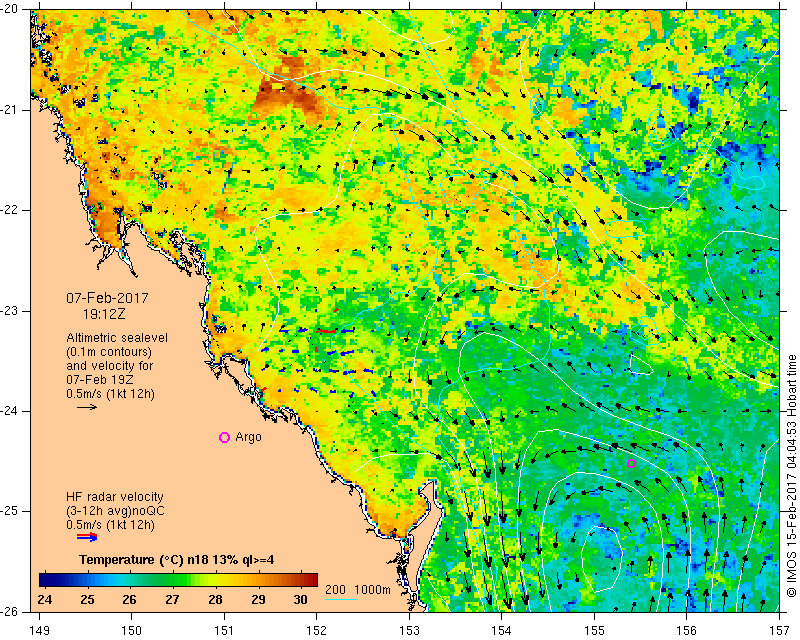Screen dimensions: 800x640
Task: Click the black altimetric velocity legend arrow
Action: click(87, 407)
